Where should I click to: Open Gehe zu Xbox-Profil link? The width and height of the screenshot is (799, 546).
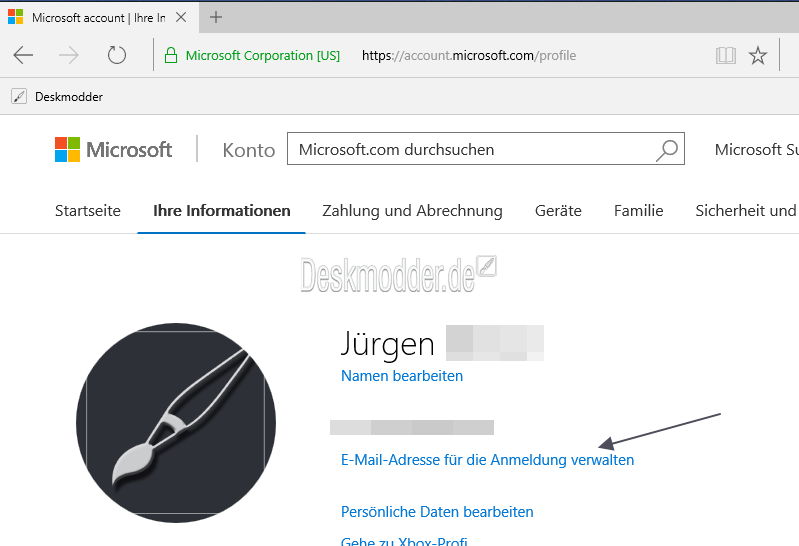(x=405, y=540)
